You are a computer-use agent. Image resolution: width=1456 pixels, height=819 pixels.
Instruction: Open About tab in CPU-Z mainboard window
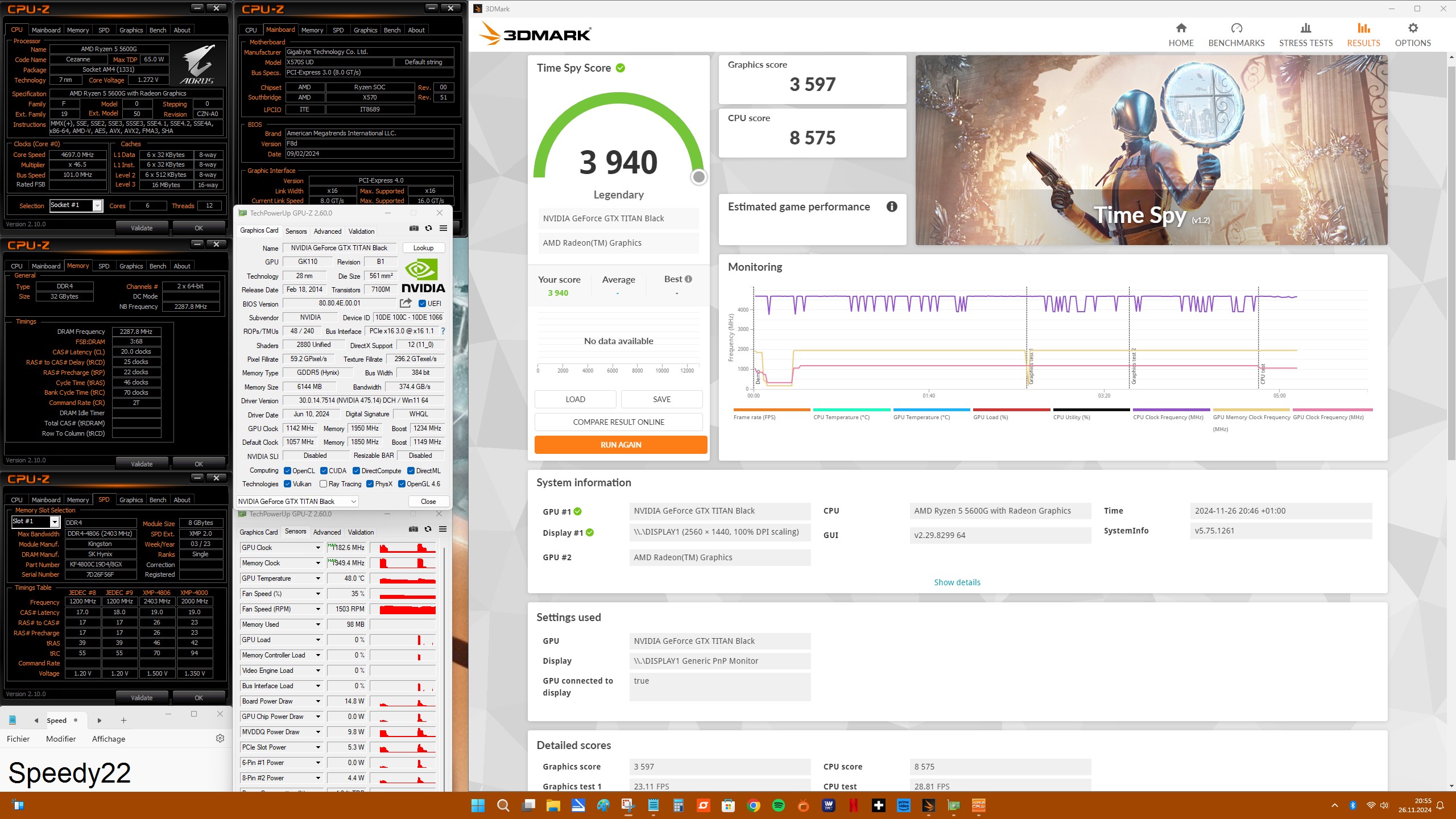416,30
